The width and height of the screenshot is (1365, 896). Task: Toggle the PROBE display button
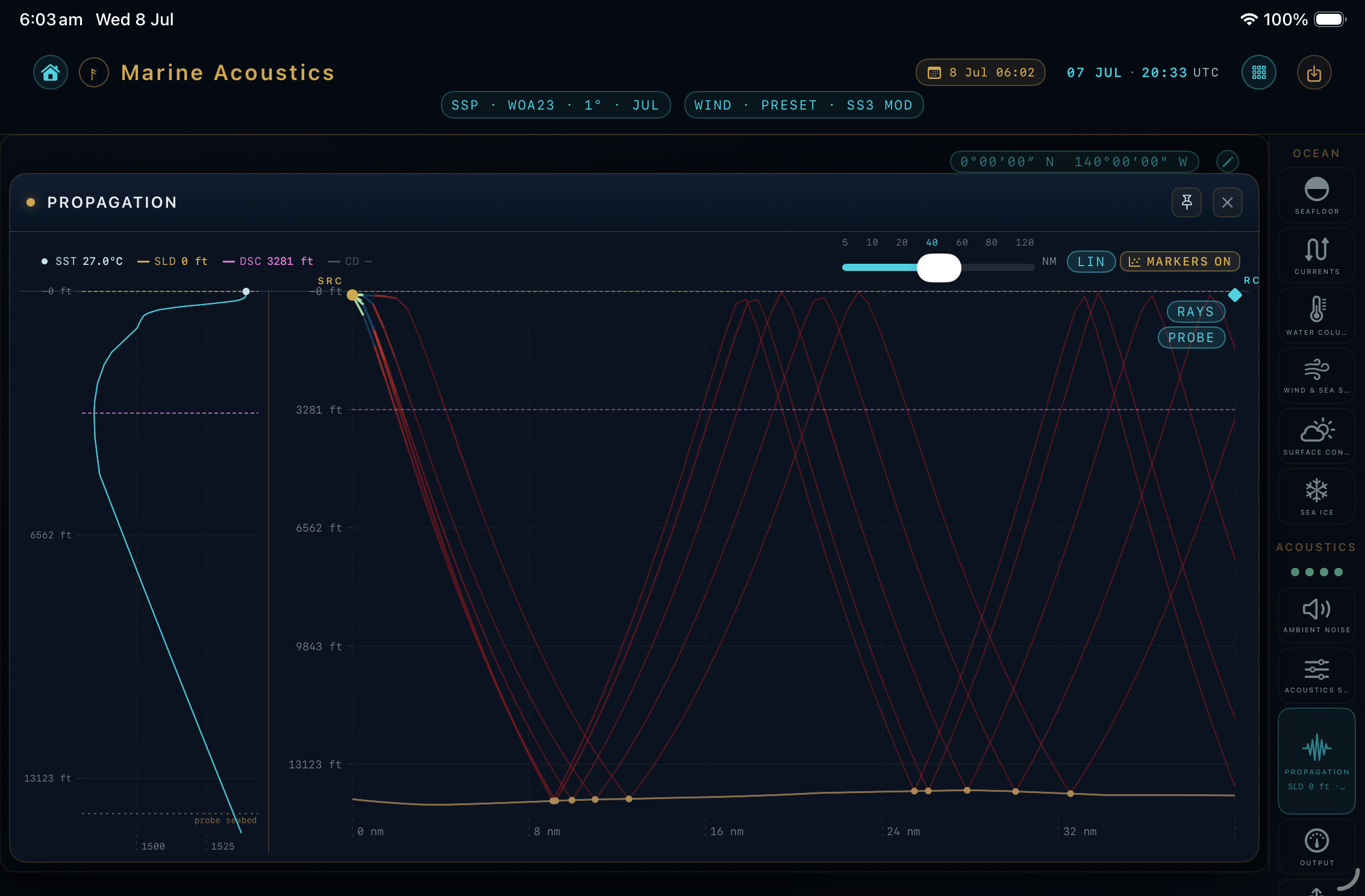[1192, 338]
